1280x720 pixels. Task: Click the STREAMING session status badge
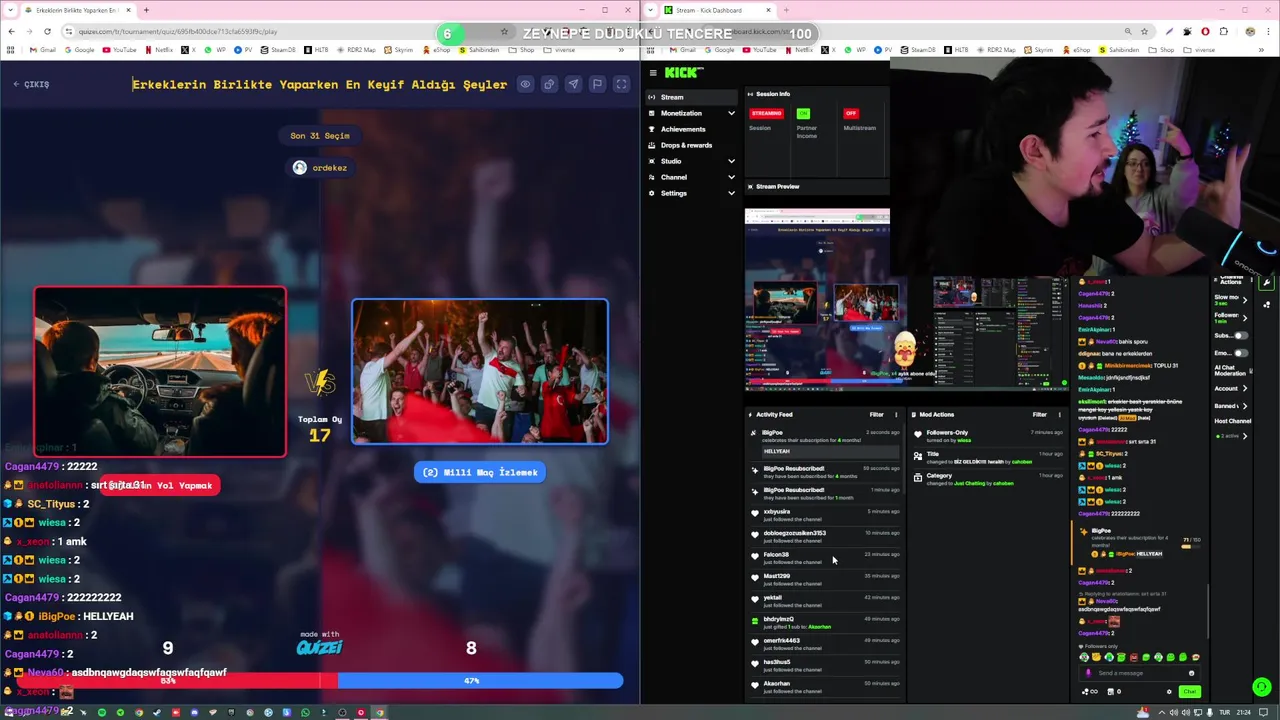pyautogui.click(x=766, y=113)
